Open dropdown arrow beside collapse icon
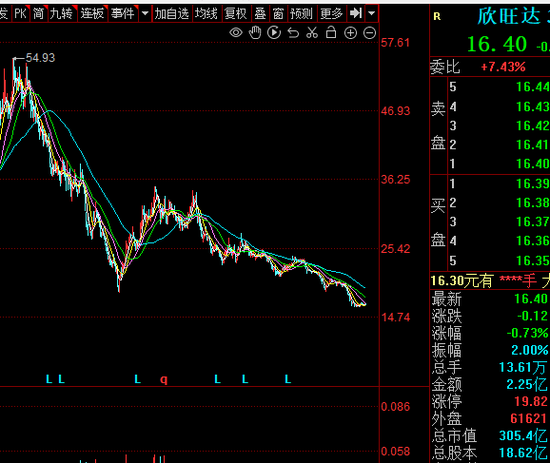Screen dimensions: 550x463 coord(372,14)
